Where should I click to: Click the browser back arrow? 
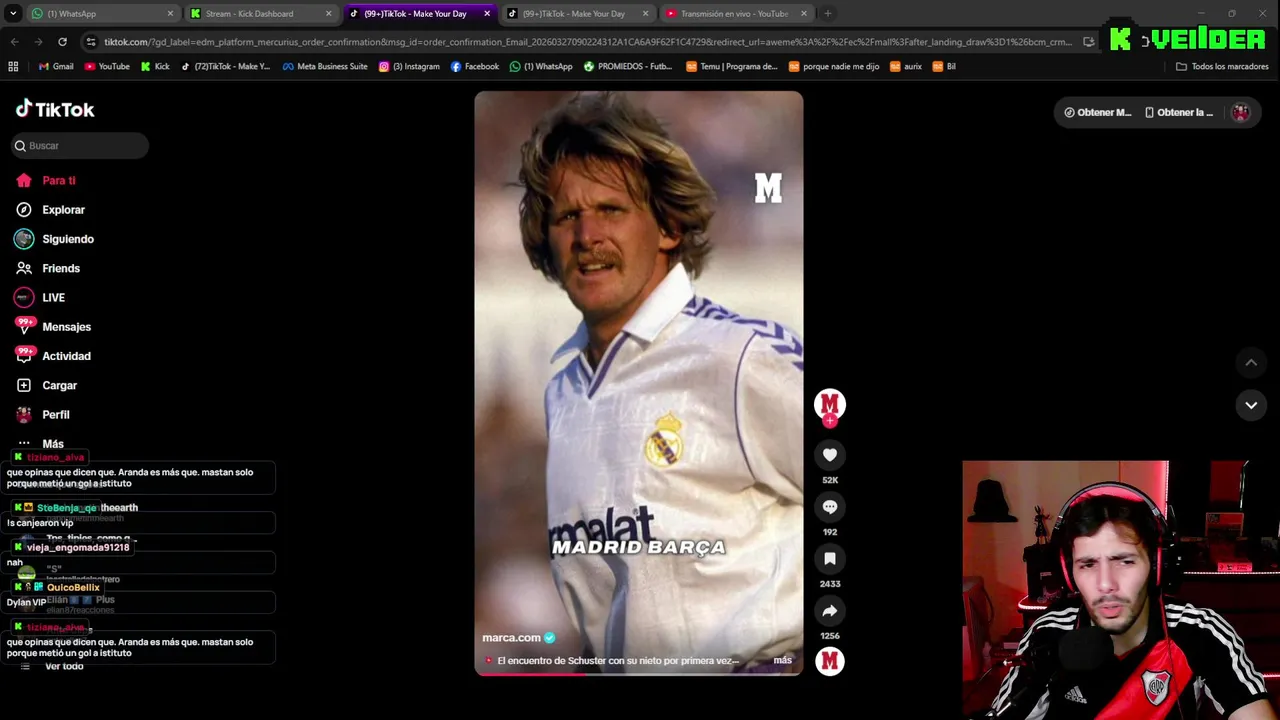[14, 42]
